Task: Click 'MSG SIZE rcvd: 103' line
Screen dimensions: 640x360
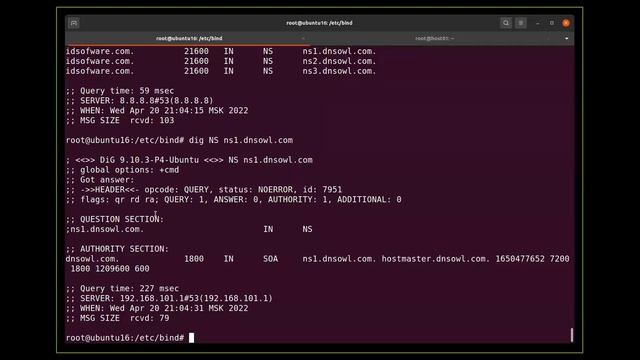Action: click(x=120, y=120)
